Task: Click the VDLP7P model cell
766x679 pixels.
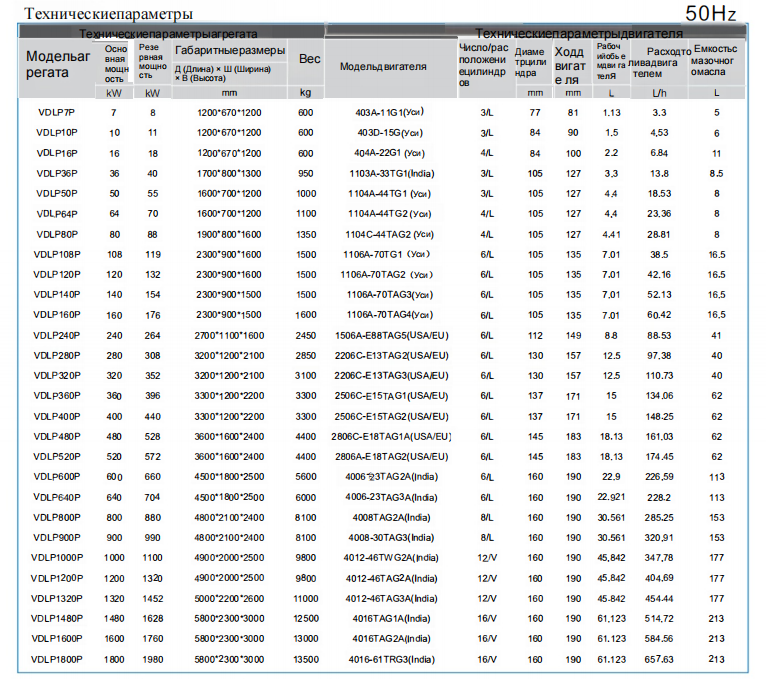Action: [57, 112]
